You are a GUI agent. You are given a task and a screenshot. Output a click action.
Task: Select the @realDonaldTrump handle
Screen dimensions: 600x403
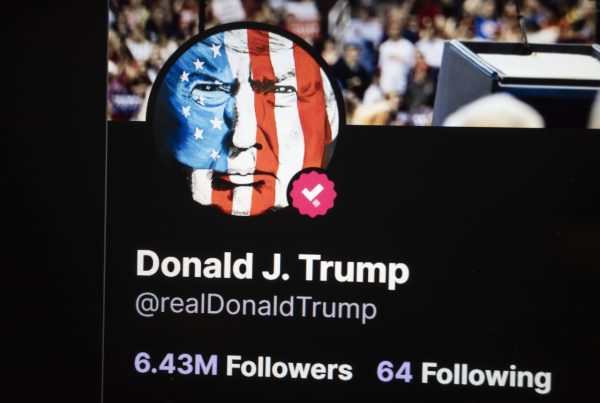tap(256, 308)
